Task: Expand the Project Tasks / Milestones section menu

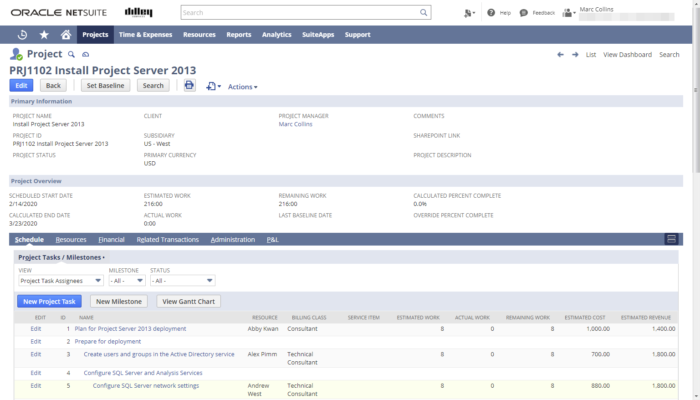Action: pos(61,257)
